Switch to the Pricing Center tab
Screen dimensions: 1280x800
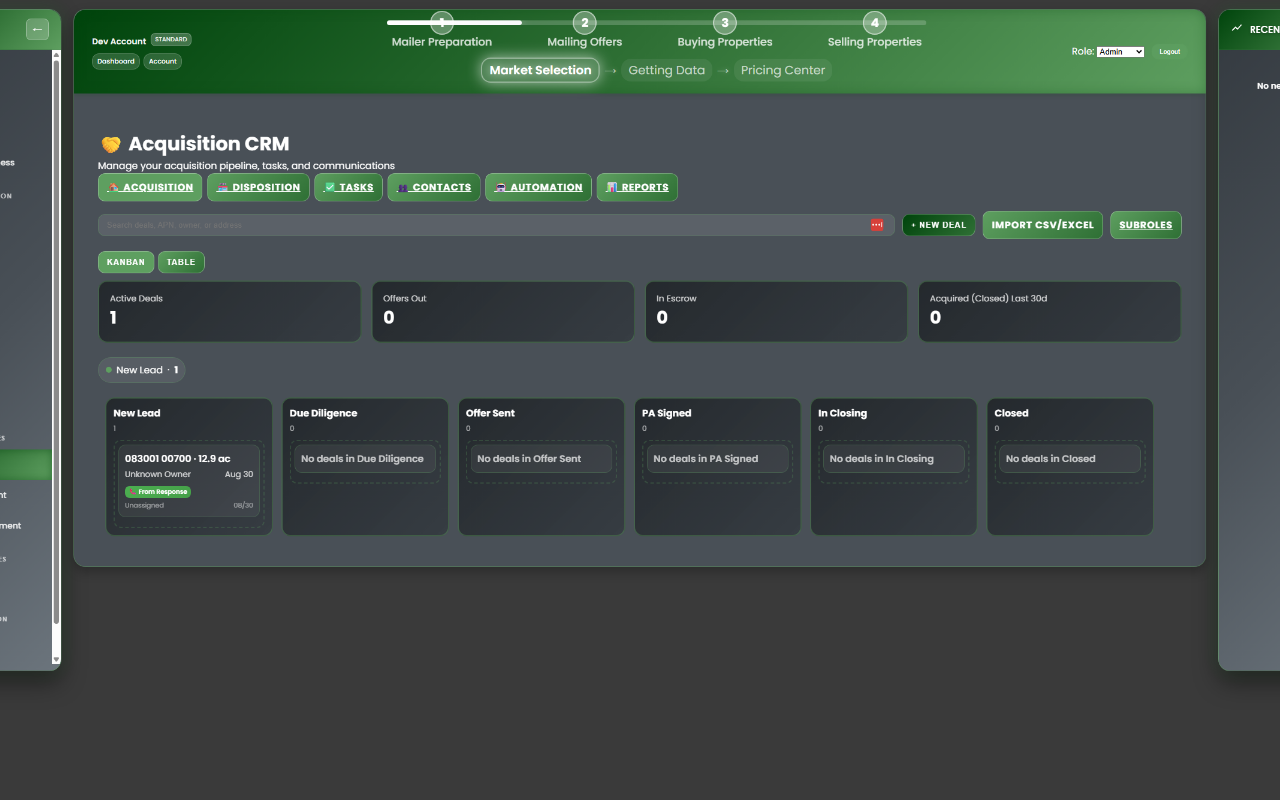click(783, 70)
